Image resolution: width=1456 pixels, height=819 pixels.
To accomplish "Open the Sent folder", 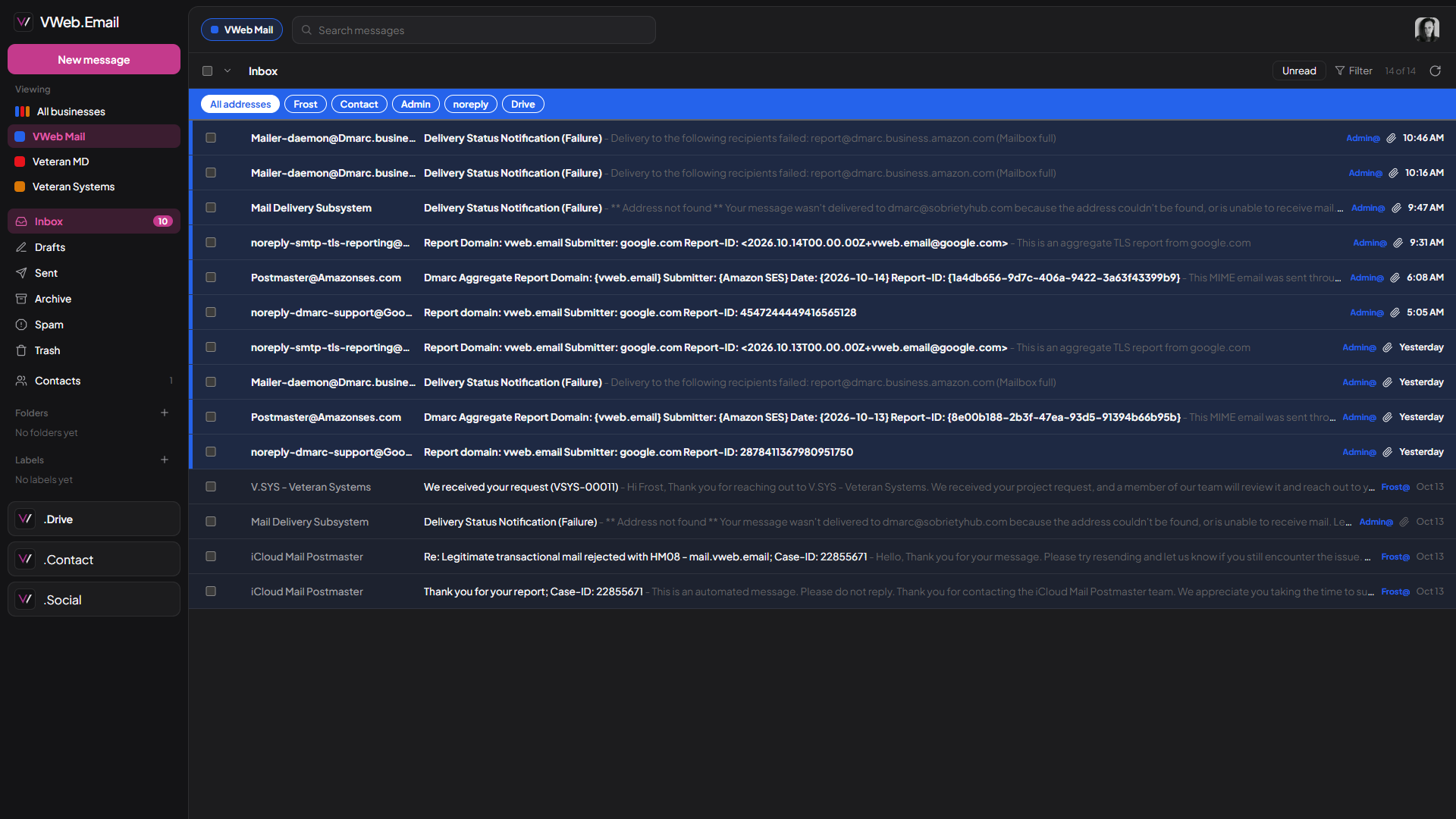I will coord(94,273).
